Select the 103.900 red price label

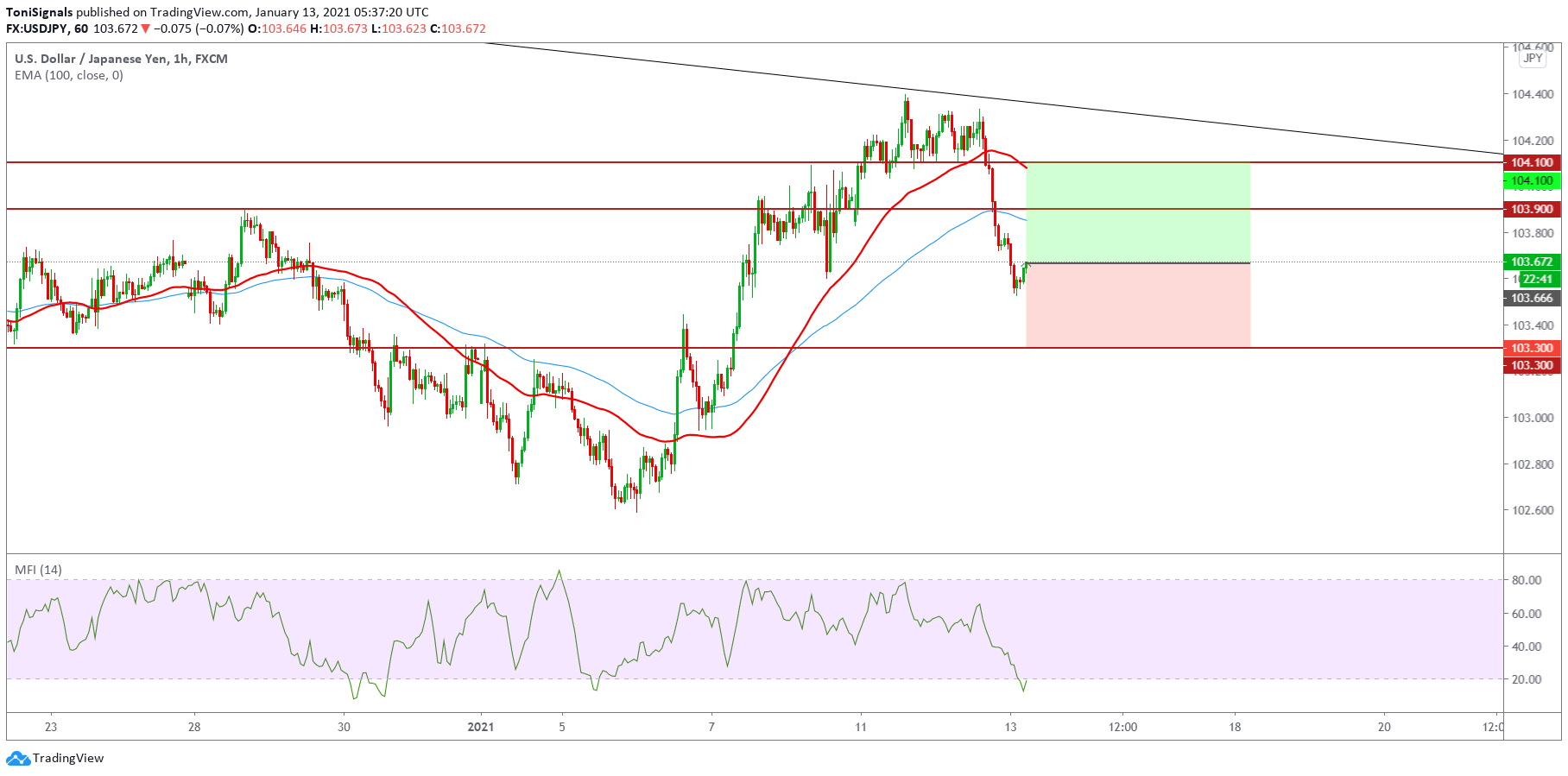tap(1532, 209)
